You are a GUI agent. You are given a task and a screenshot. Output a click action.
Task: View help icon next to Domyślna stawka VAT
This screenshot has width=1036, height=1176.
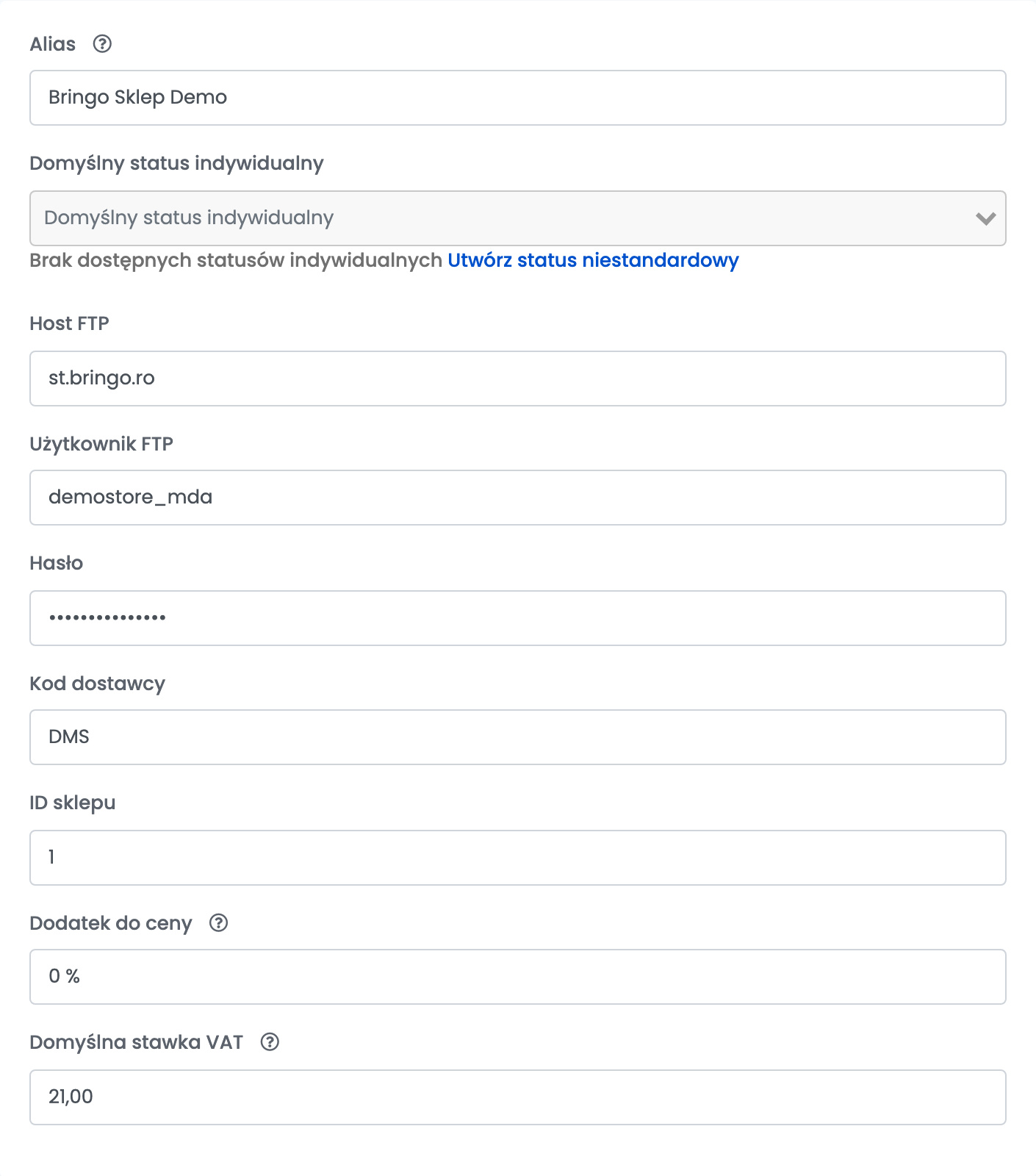point(270,1042)
